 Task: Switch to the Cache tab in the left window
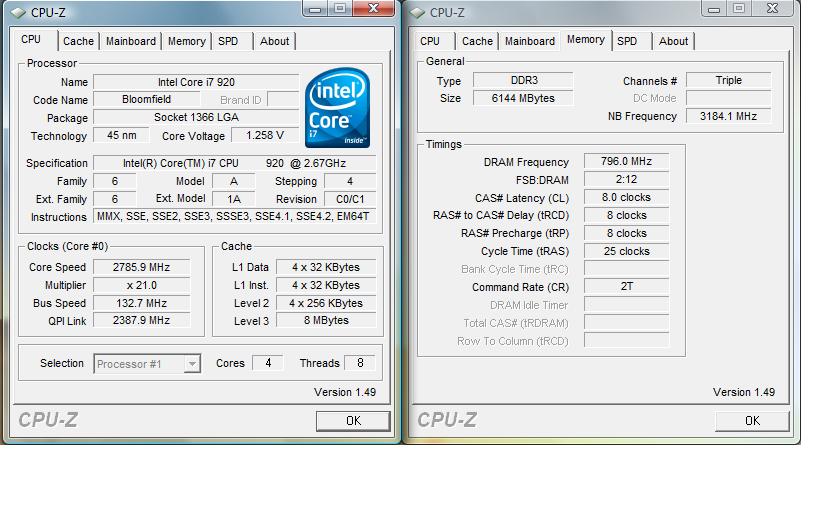(78, 41)
